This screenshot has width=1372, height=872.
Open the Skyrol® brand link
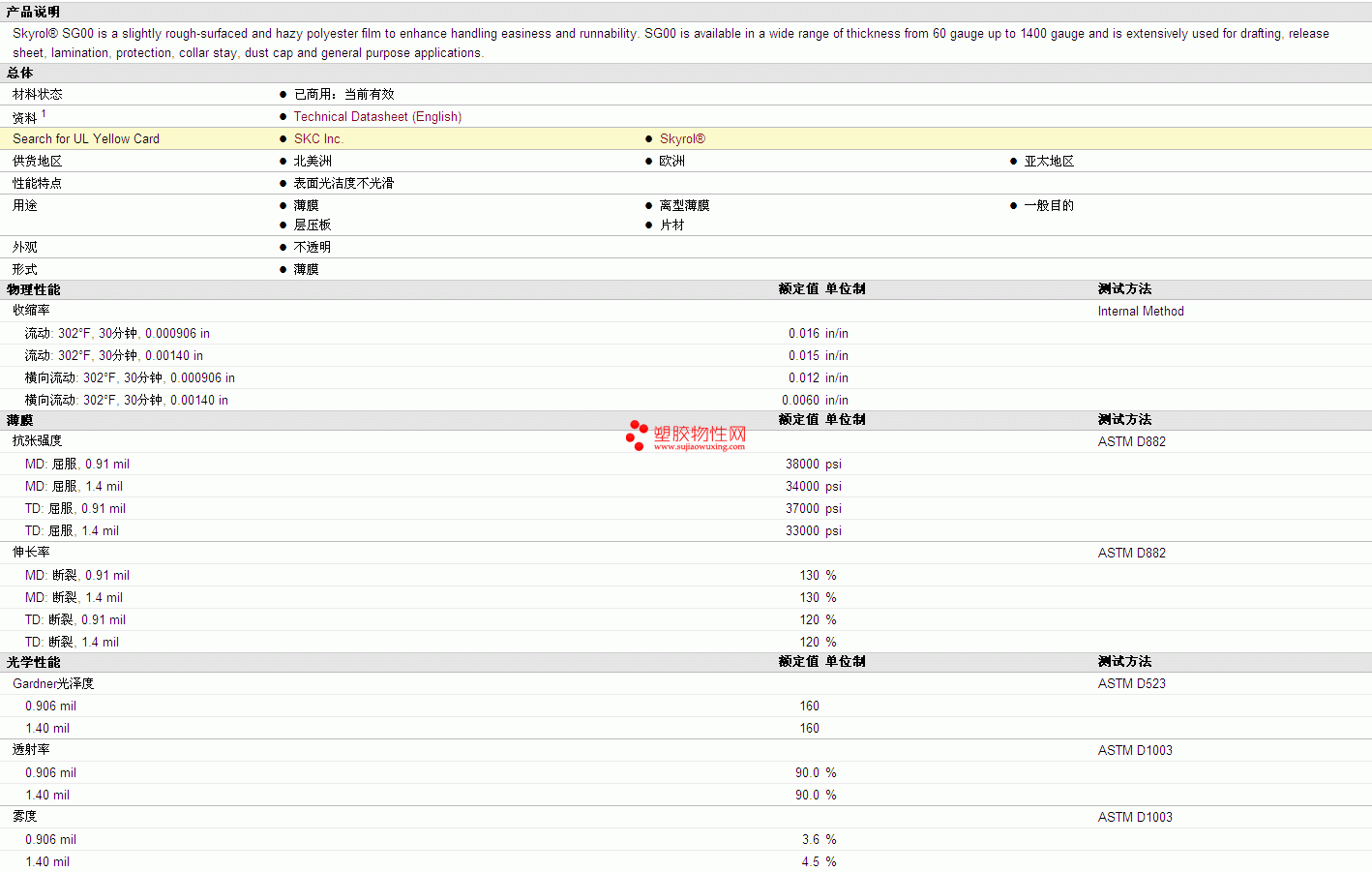click(x=682, y=138)
